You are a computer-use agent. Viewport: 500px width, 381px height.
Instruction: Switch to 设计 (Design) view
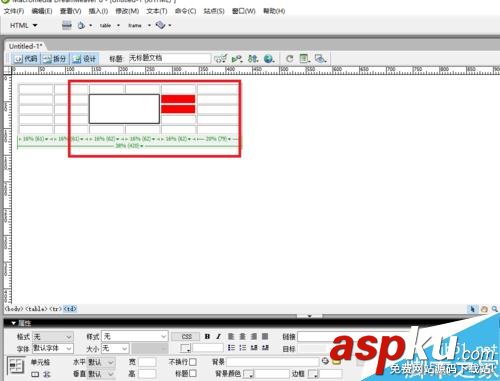[85, 59]
